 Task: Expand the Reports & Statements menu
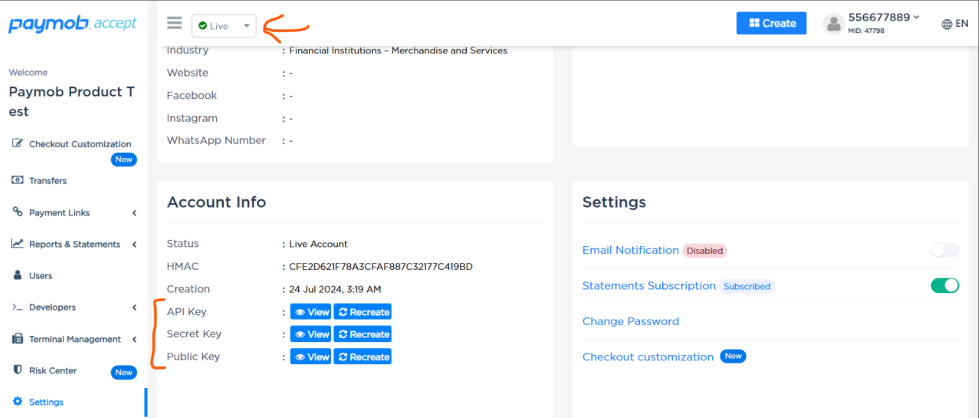[74, 244]
